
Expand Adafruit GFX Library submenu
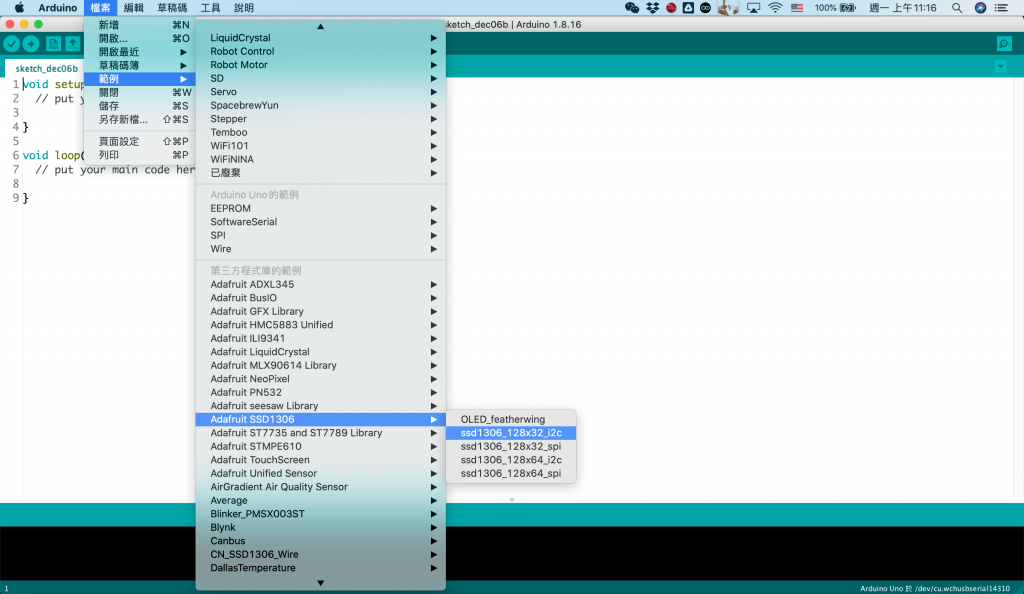tap(321, 311)
